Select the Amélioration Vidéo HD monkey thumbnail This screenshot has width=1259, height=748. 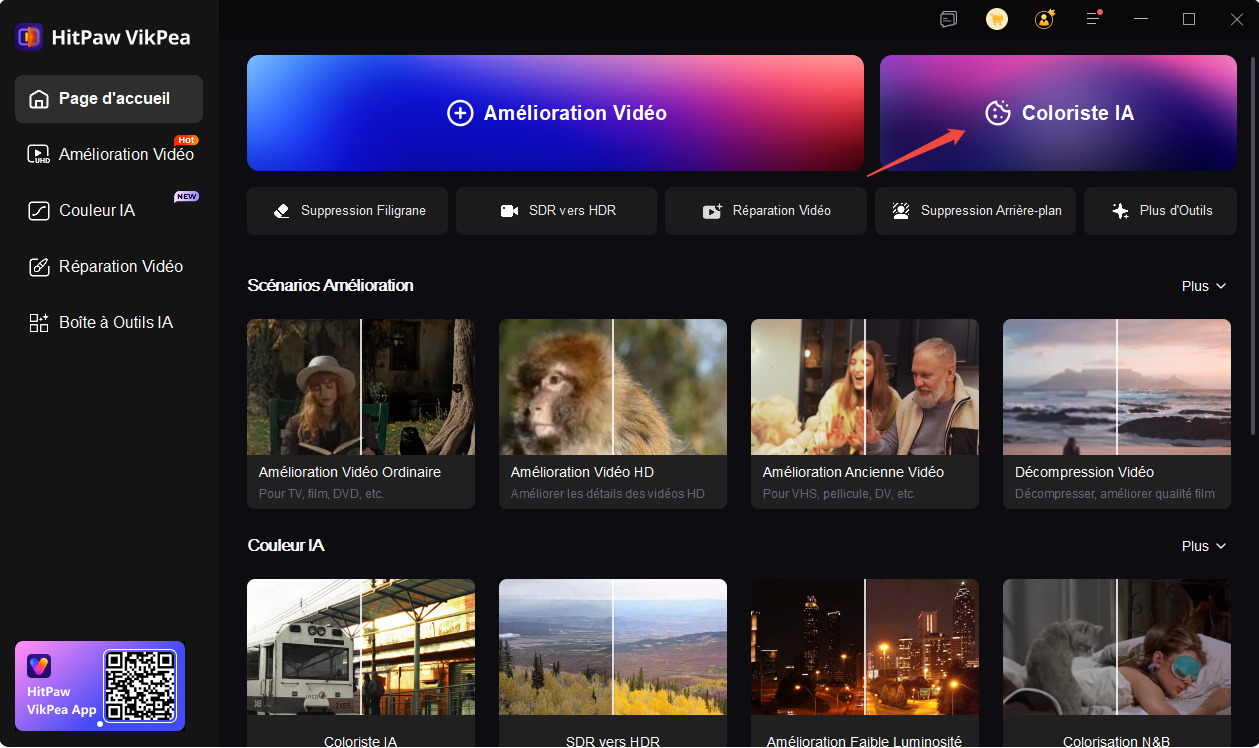tap(613, 387)
